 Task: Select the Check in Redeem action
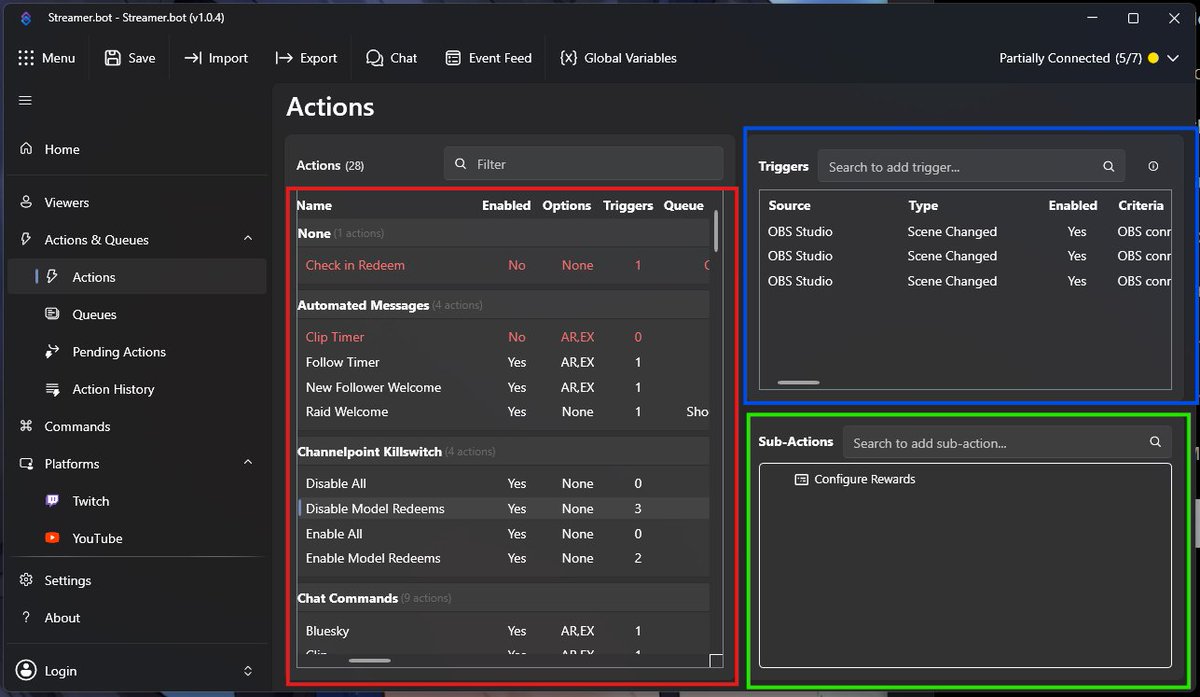click(503, 265)
